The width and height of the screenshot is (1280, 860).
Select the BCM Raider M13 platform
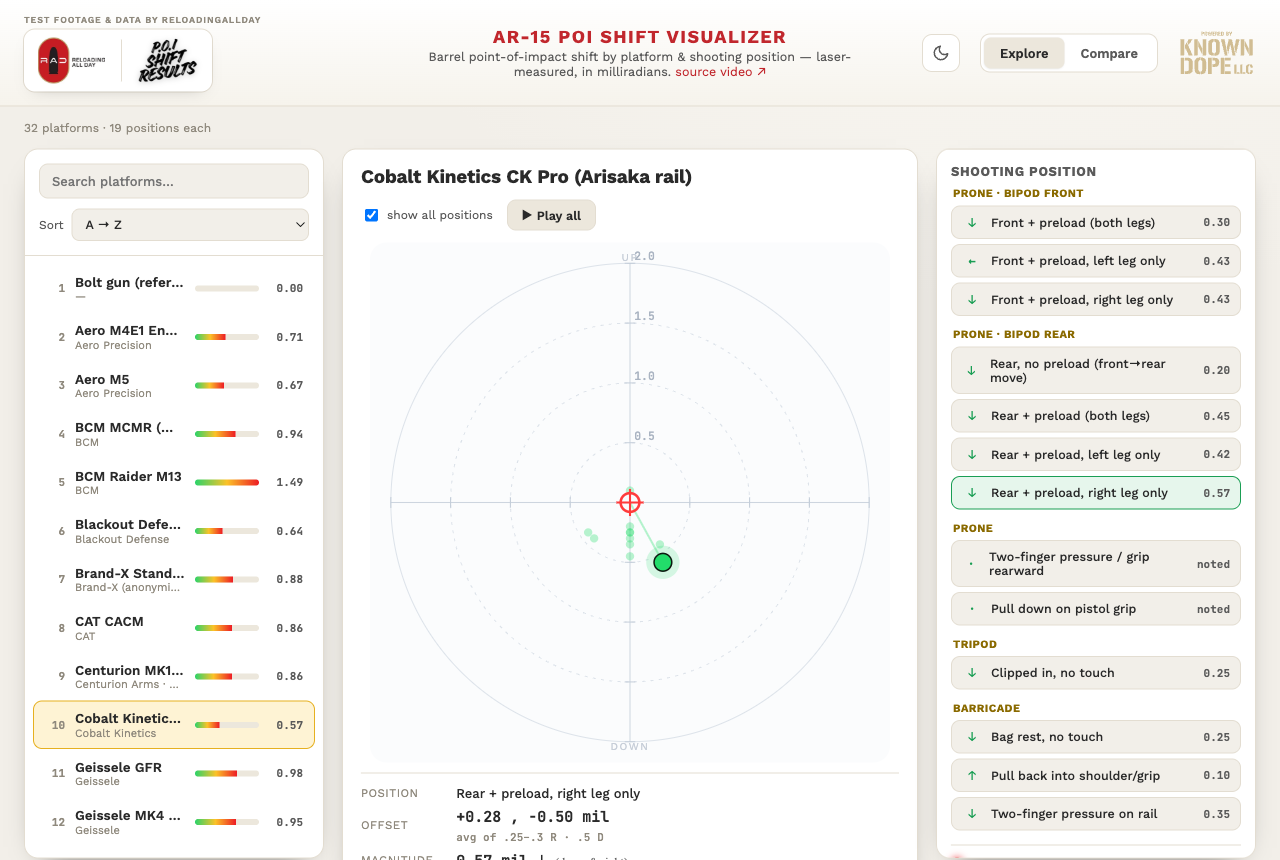pyautogui.click(x=174, y=482)
